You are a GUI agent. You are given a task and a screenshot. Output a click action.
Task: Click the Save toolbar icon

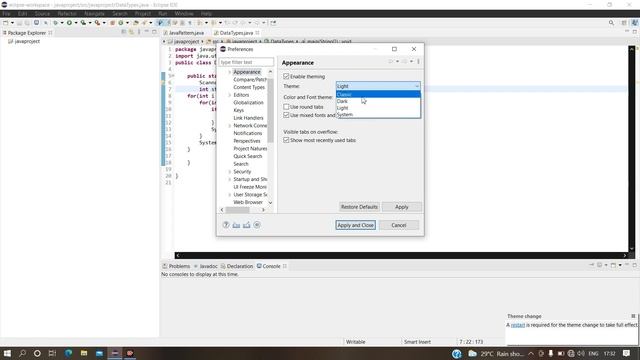click(x=19, y=23)
